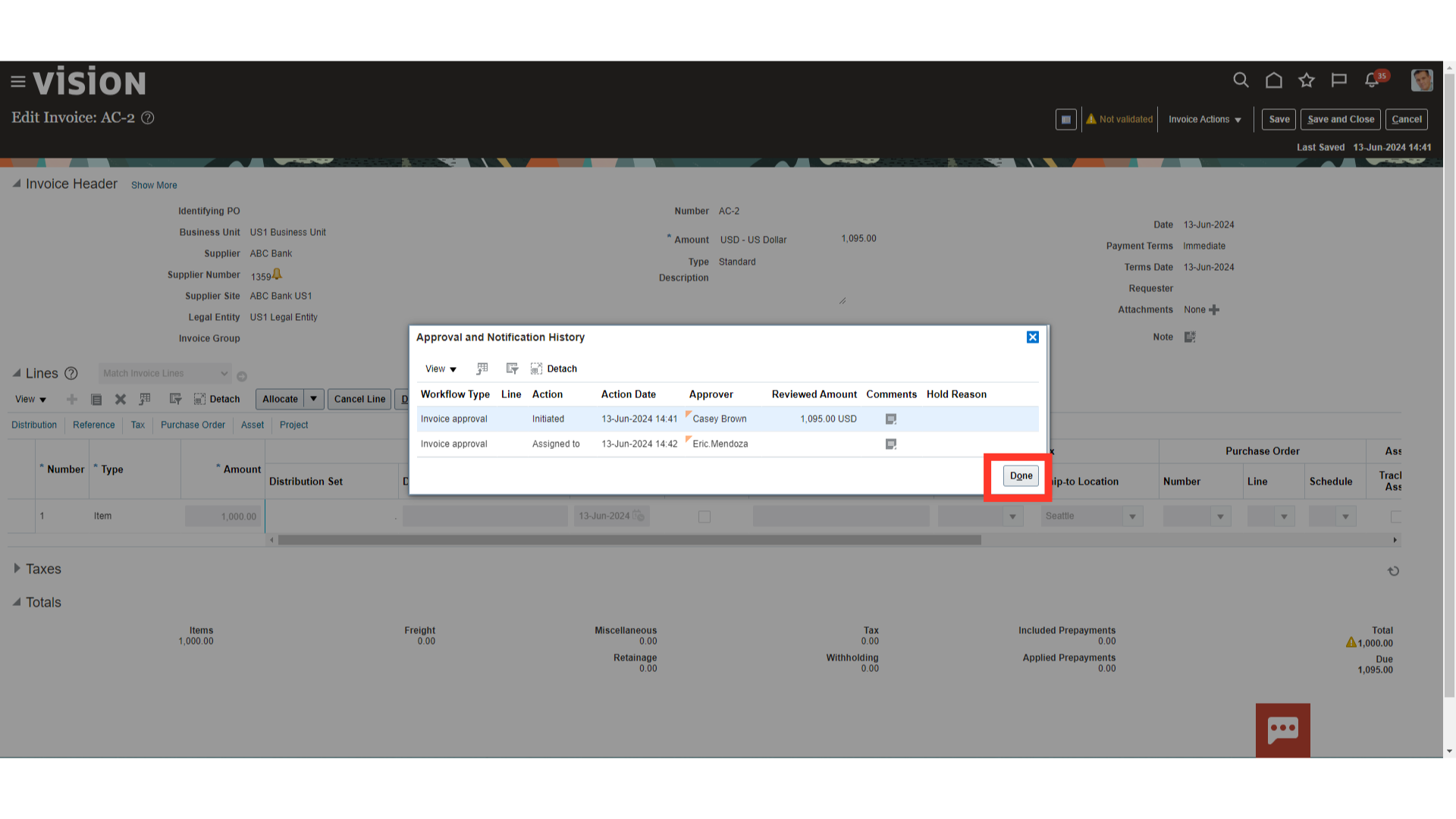
Task: Open help icon beside Edit Invoice title
Action: (148, 118)
